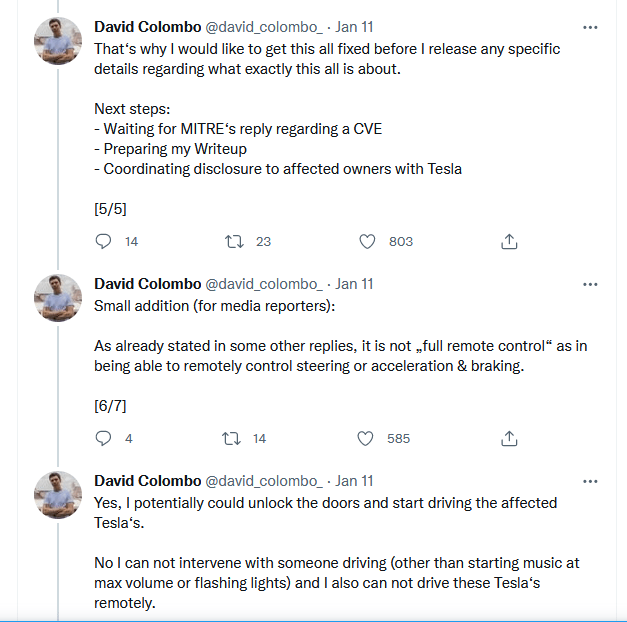Reply to the [6/7] tweet
627x622 pixels.
103,438
